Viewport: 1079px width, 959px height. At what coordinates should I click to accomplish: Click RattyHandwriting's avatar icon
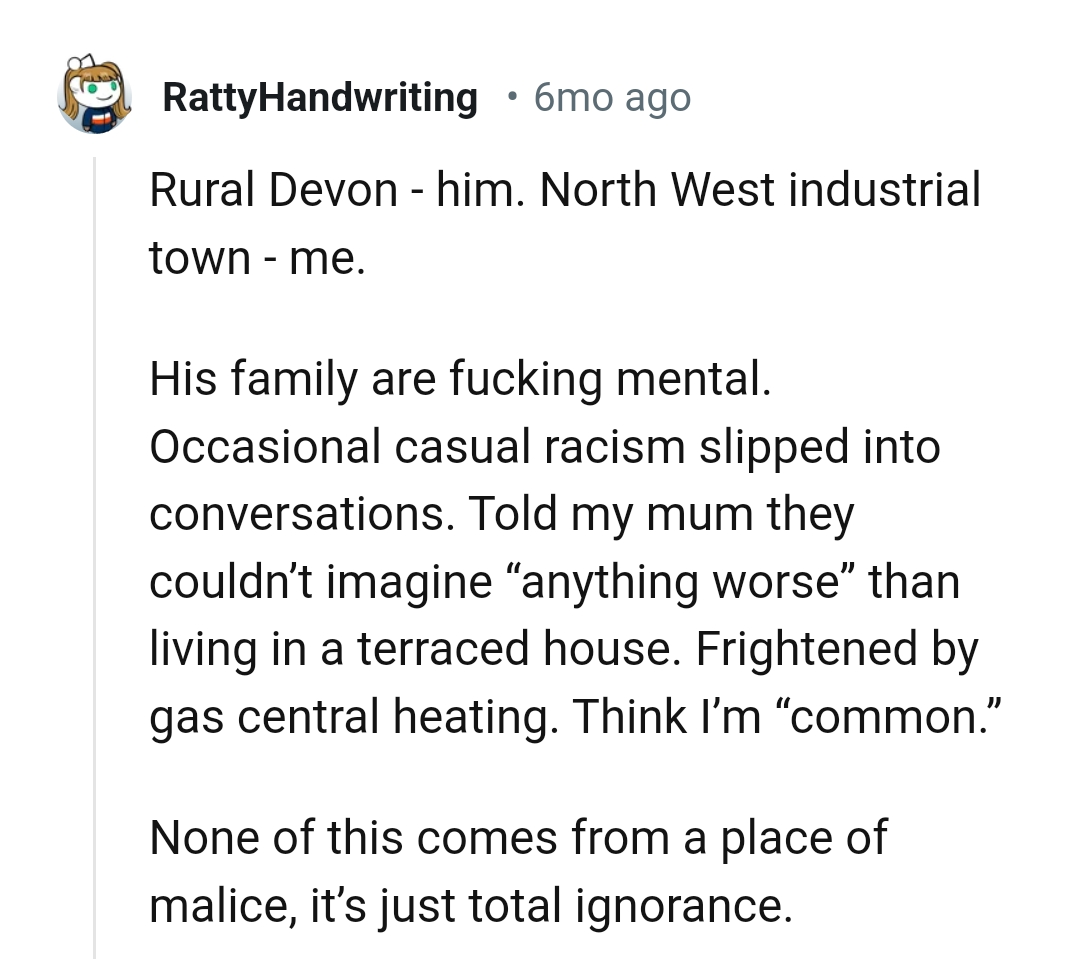click(94, 95)
